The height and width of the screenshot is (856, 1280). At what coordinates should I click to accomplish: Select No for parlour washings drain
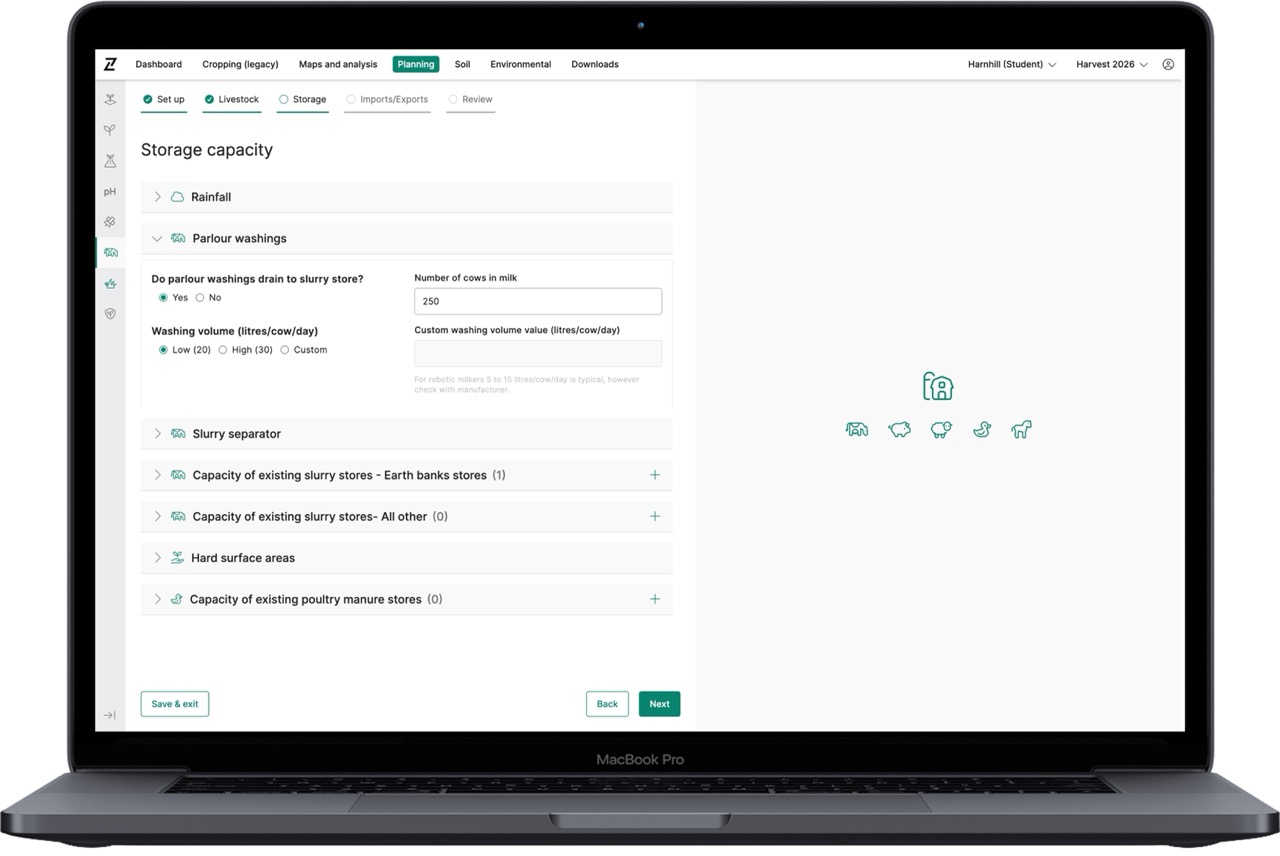pyautogui.click(x=200, y=298)
